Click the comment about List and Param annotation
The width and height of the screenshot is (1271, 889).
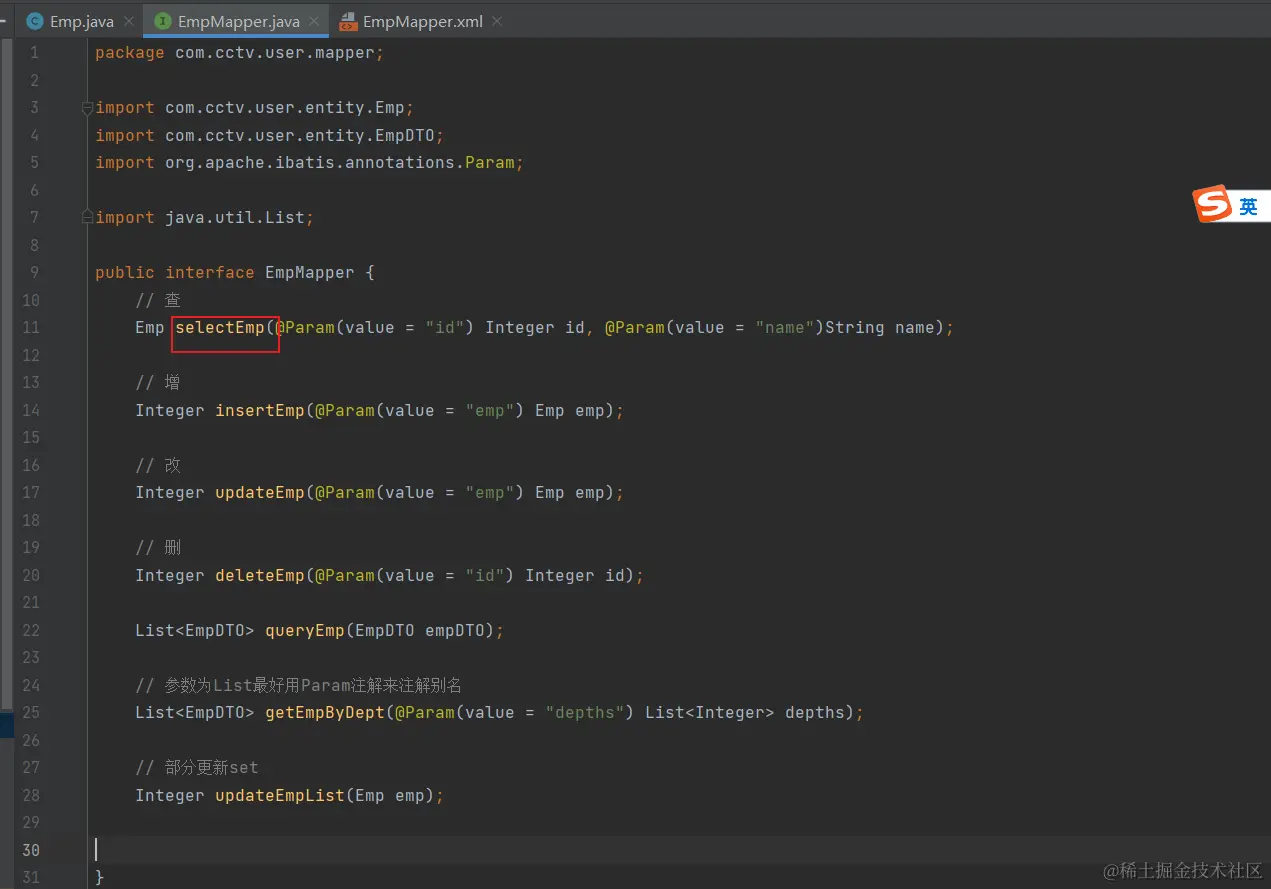[298, 685]
